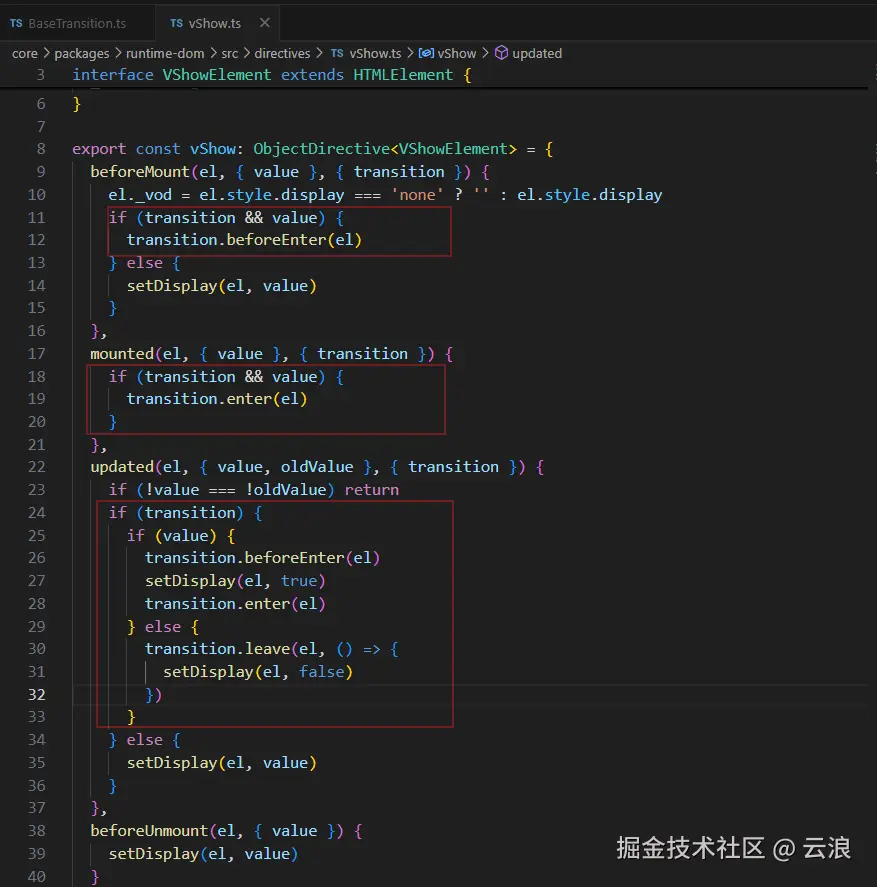Viewport: 877px width, 887px height.
Task: Click oldValue parameter on line 22
Action: click(x=317, y=467)
